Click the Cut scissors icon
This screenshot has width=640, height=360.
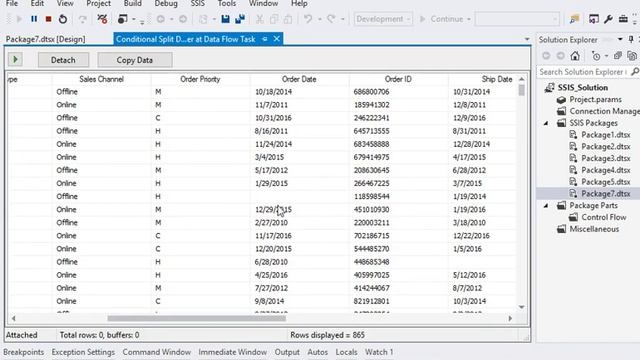[259, 19]
